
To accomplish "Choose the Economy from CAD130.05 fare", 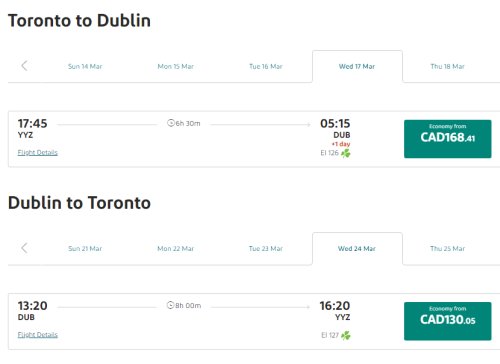I will pyautogui.click(x=448, y=321).
